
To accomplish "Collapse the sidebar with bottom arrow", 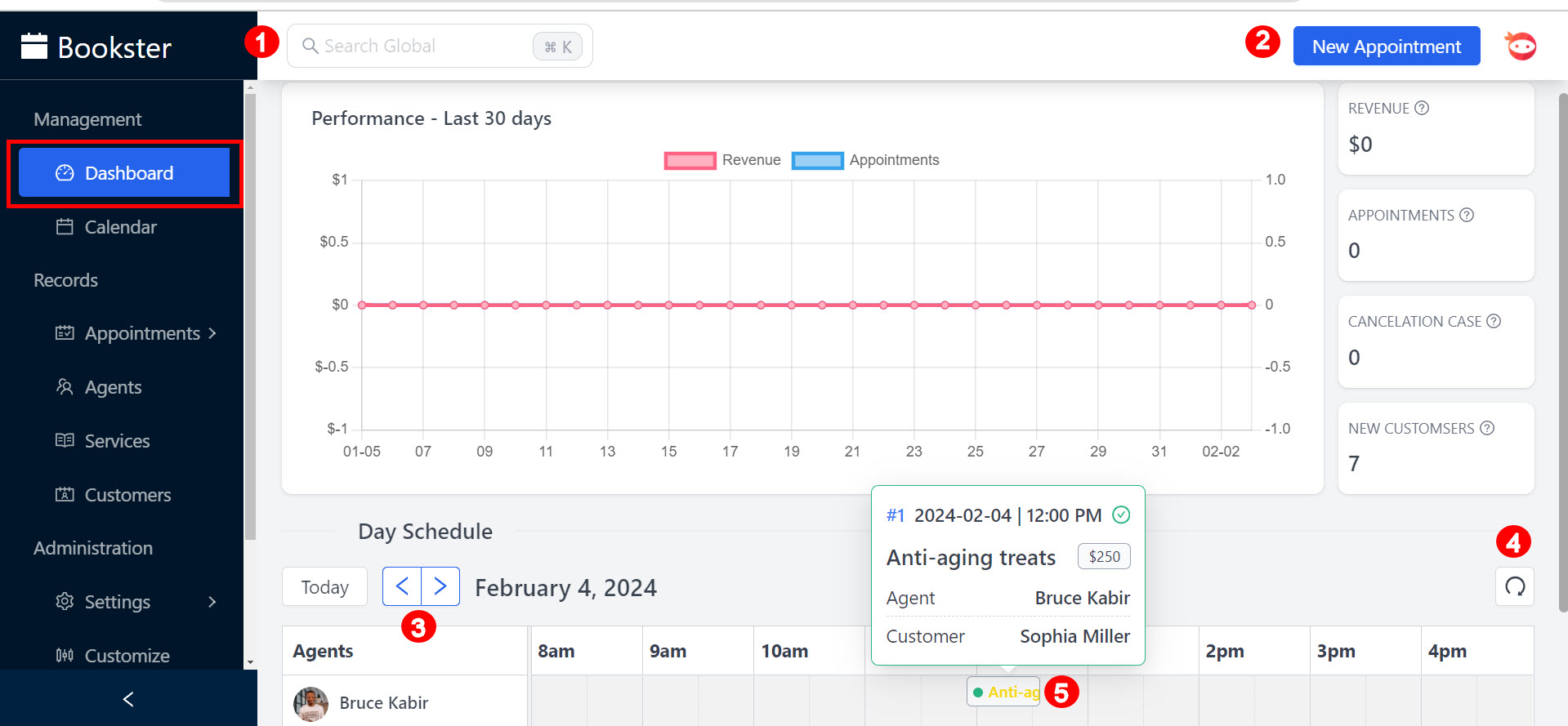I will 128,699.
